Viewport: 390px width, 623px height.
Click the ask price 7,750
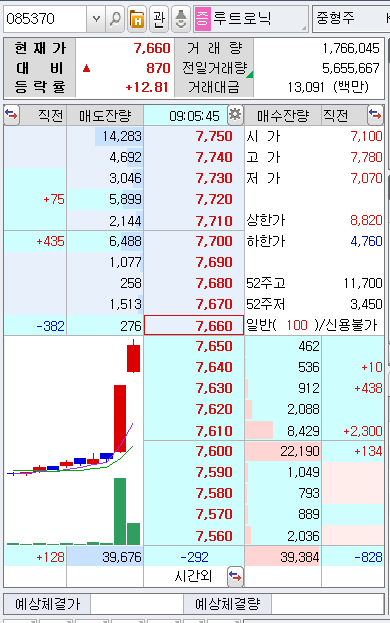pos(214,136)
